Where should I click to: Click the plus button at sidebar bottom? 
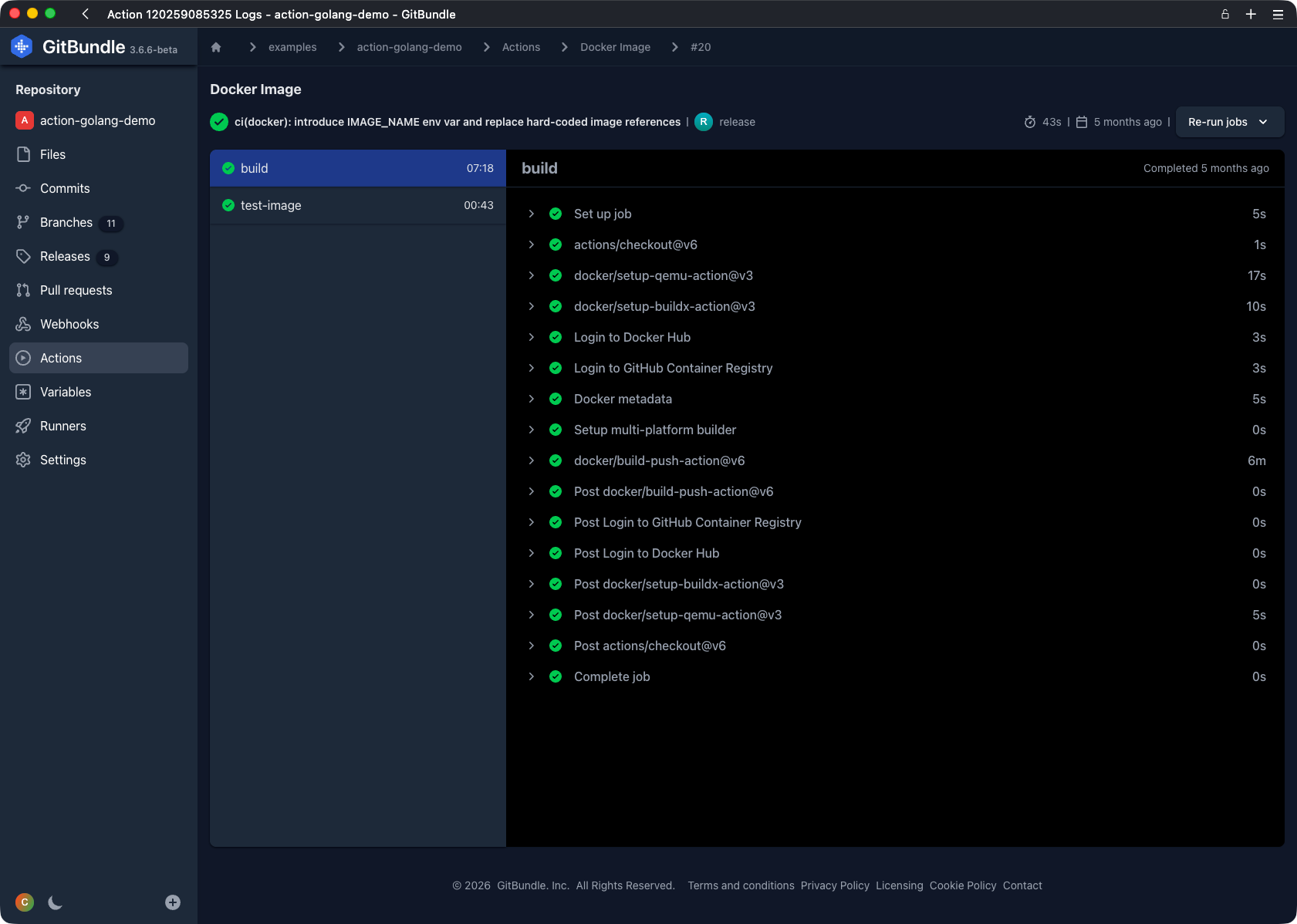pyautogui.click(x=173, y=902)
